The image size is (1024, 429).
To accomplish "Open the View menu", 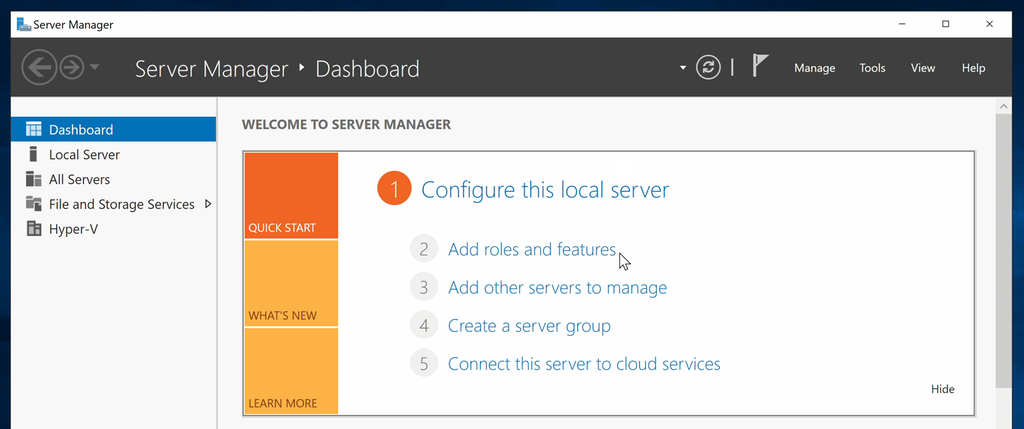I will 923,68.
